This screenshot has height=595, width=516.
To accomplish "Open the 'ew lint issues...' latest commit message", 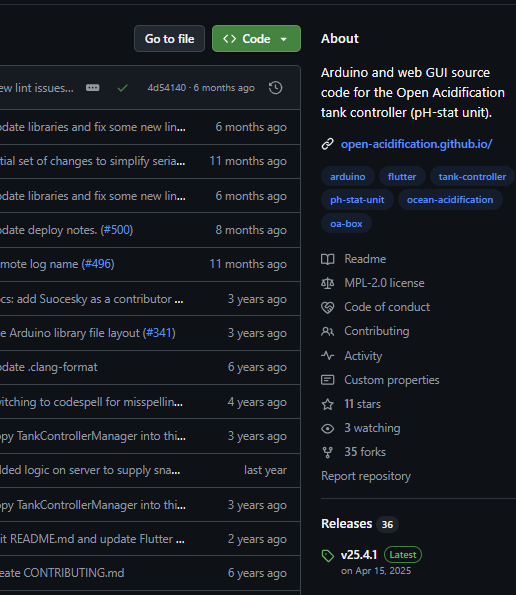I will (x=37, y=88).
